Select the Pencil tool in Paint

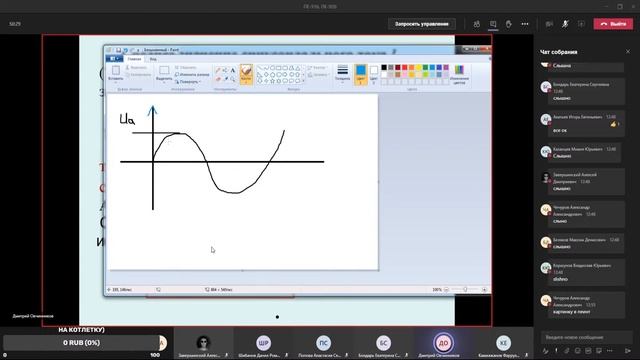tap(218, 70)
